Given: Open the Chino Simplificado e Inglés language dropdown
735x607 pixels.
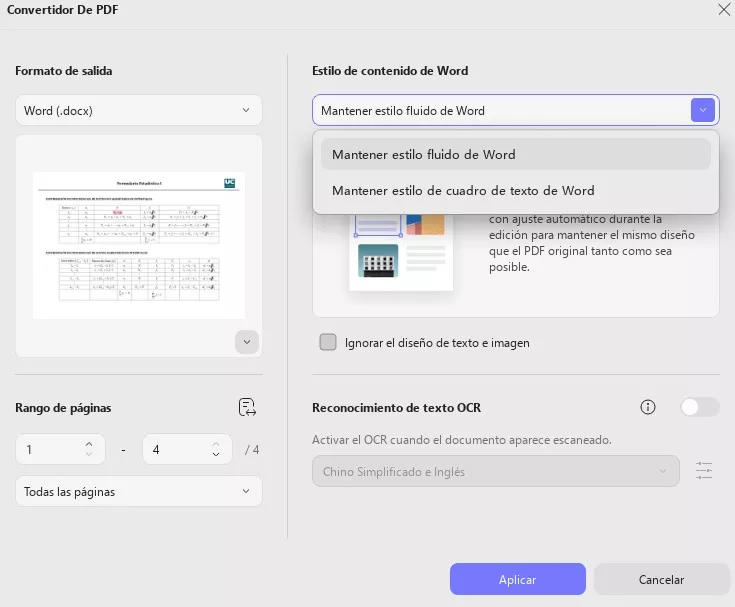Looking at the screenshot, I should (495, 471).
